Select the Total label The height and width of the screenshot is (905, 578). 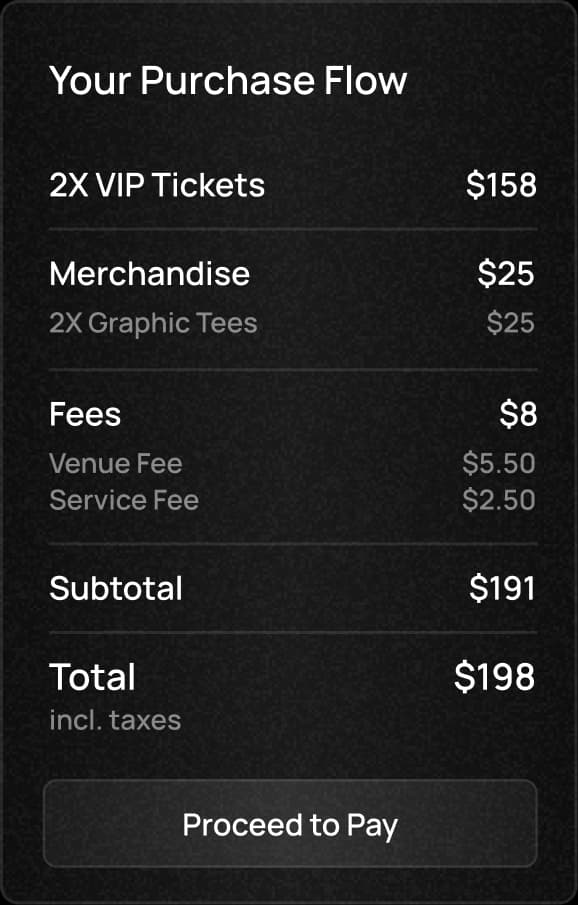click(x=92, y=676)
